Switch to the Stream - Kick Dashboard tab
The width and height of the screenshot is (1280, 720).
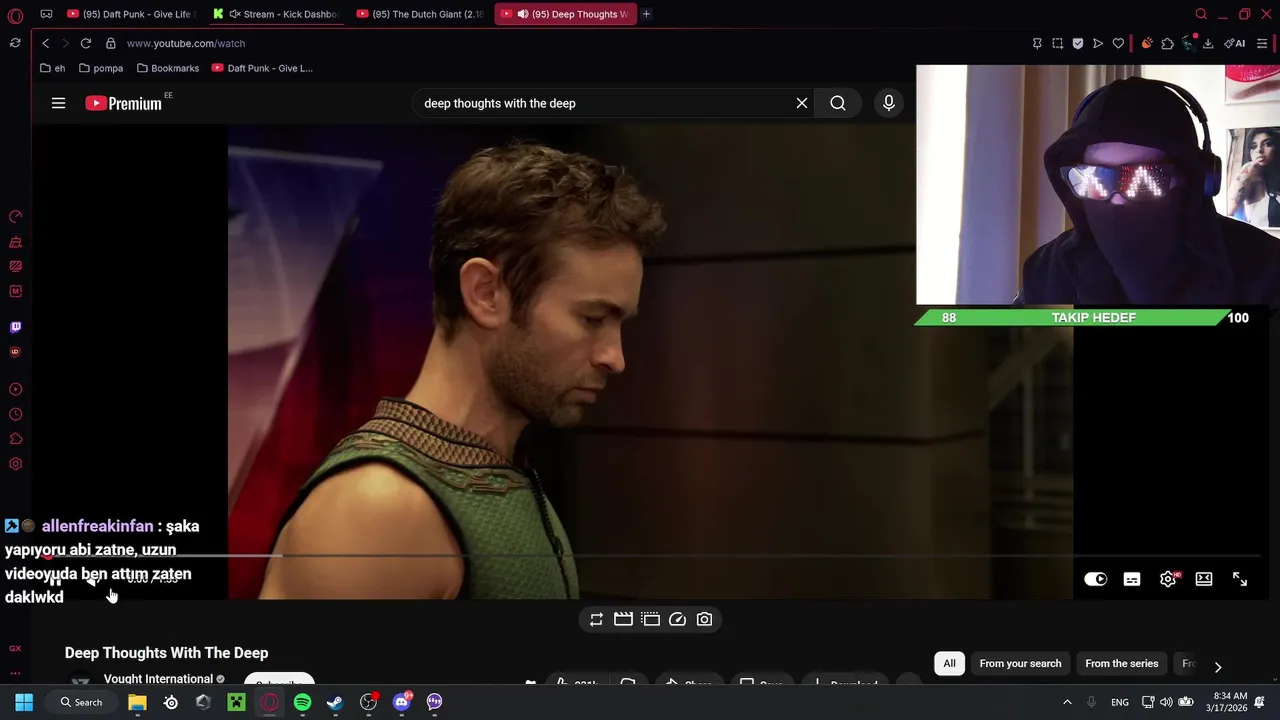point(276,14)
